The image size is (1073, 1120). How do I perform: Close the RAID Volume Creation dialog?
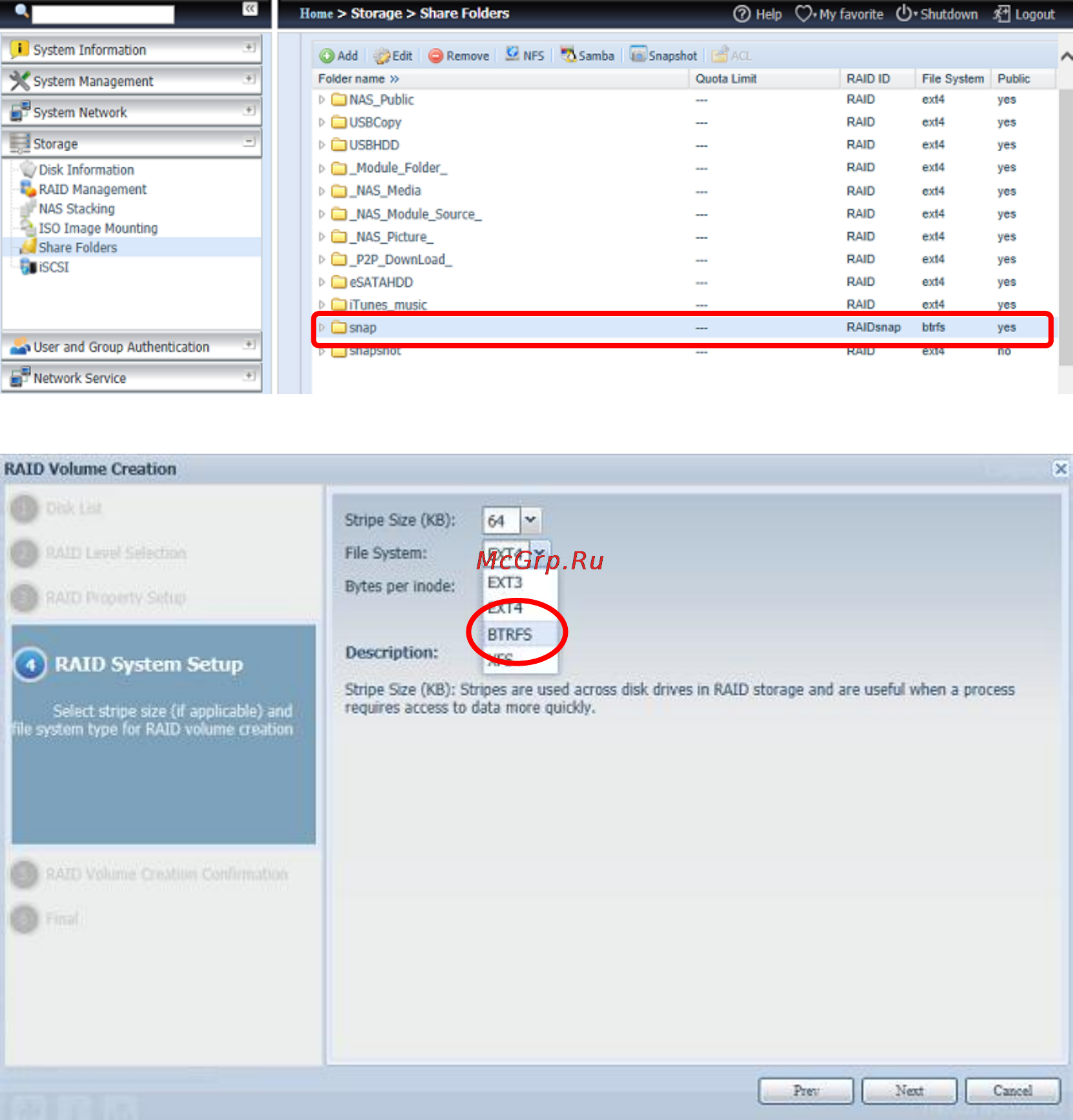pyautogui.click(x=1060, y=469)
